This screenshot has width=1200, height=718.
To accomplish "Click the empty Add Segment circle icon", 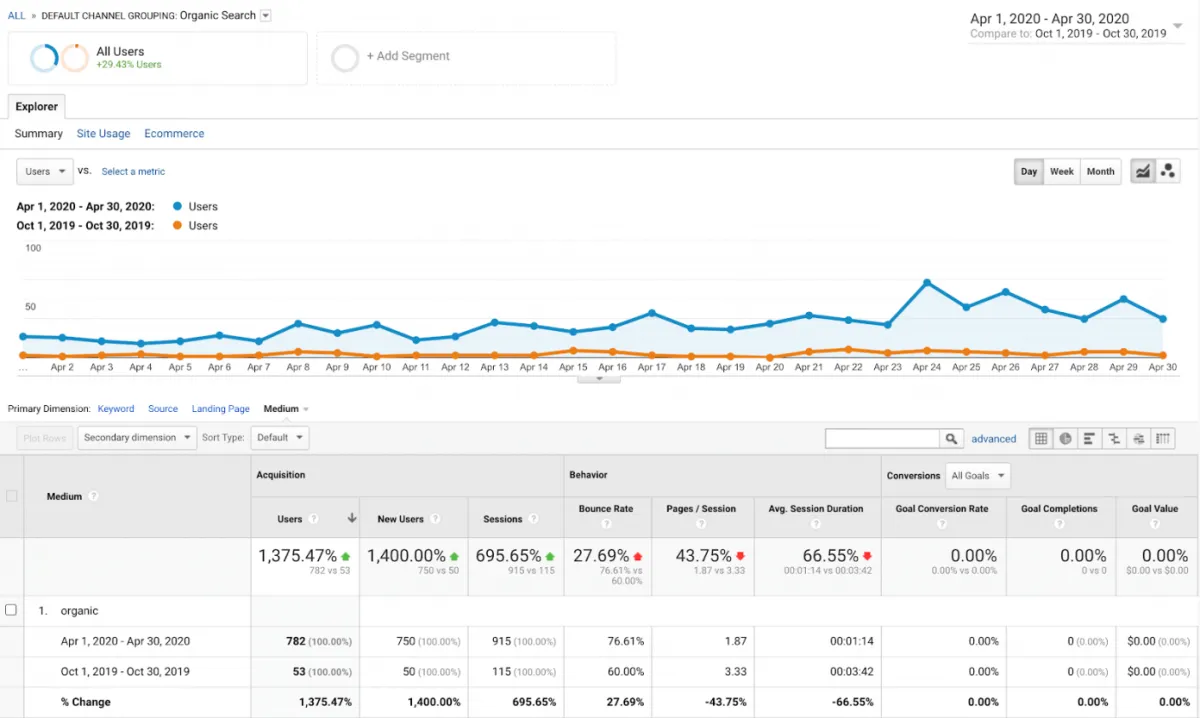I will pyautogui.click(x=344, y=57).
